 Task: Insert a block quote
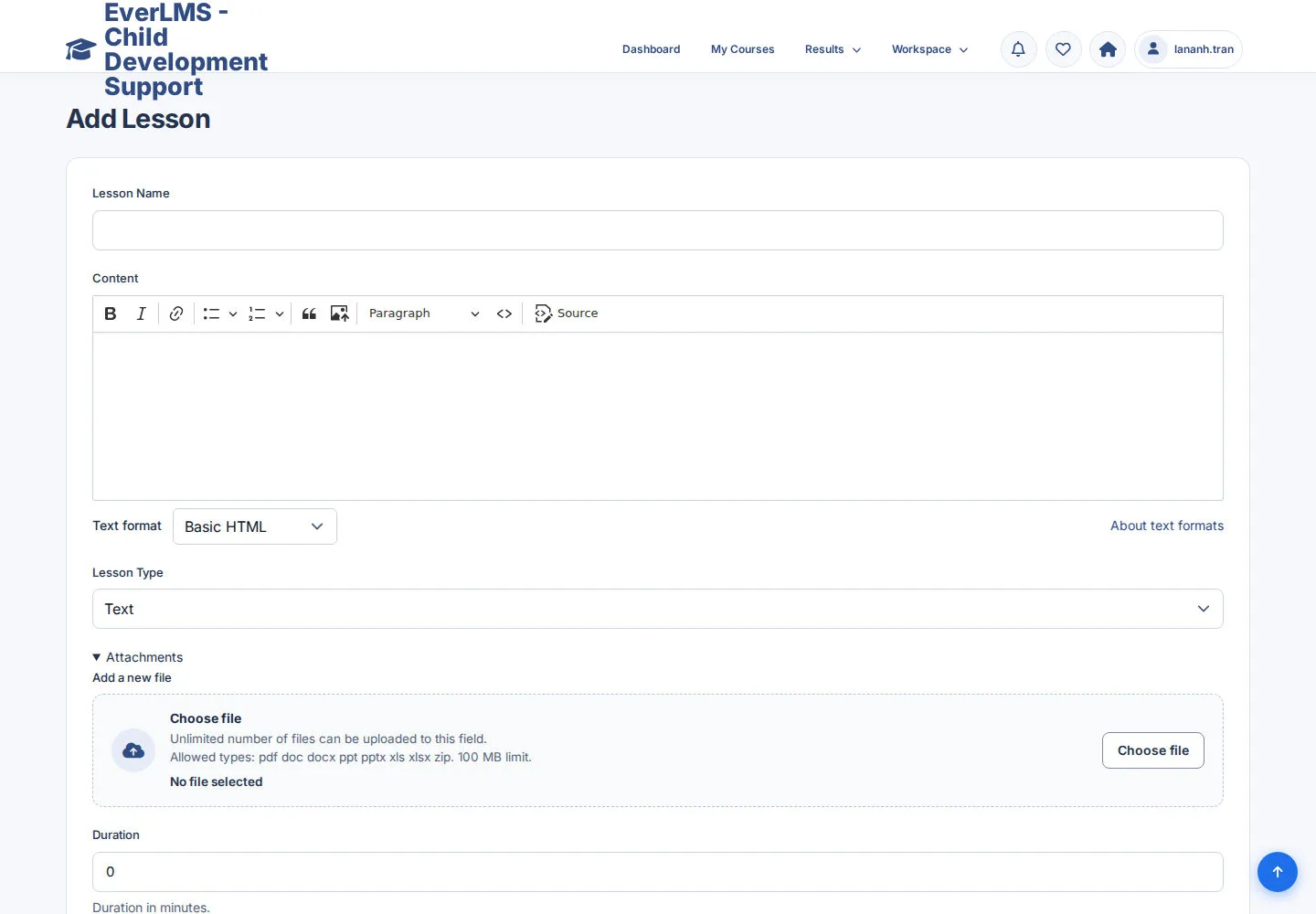coord(309,314)
